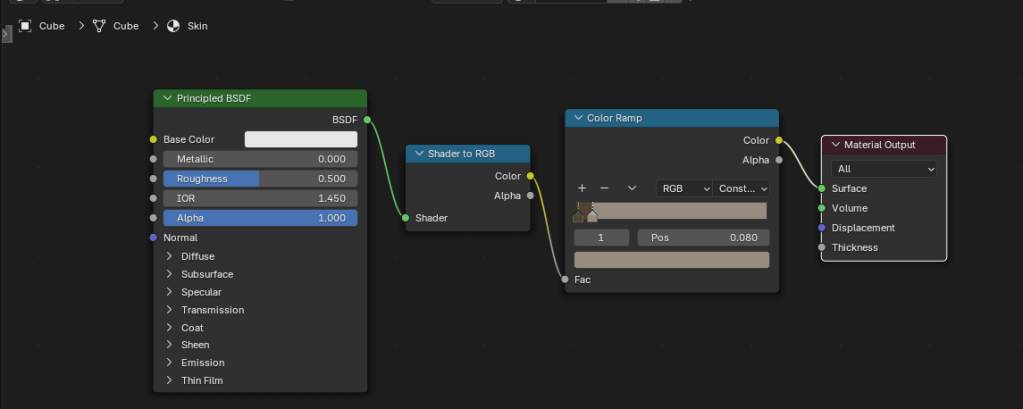The image size is (1023, 409).
Task: Collapse the Principled BSDF node
Action: tap(167, 99)
